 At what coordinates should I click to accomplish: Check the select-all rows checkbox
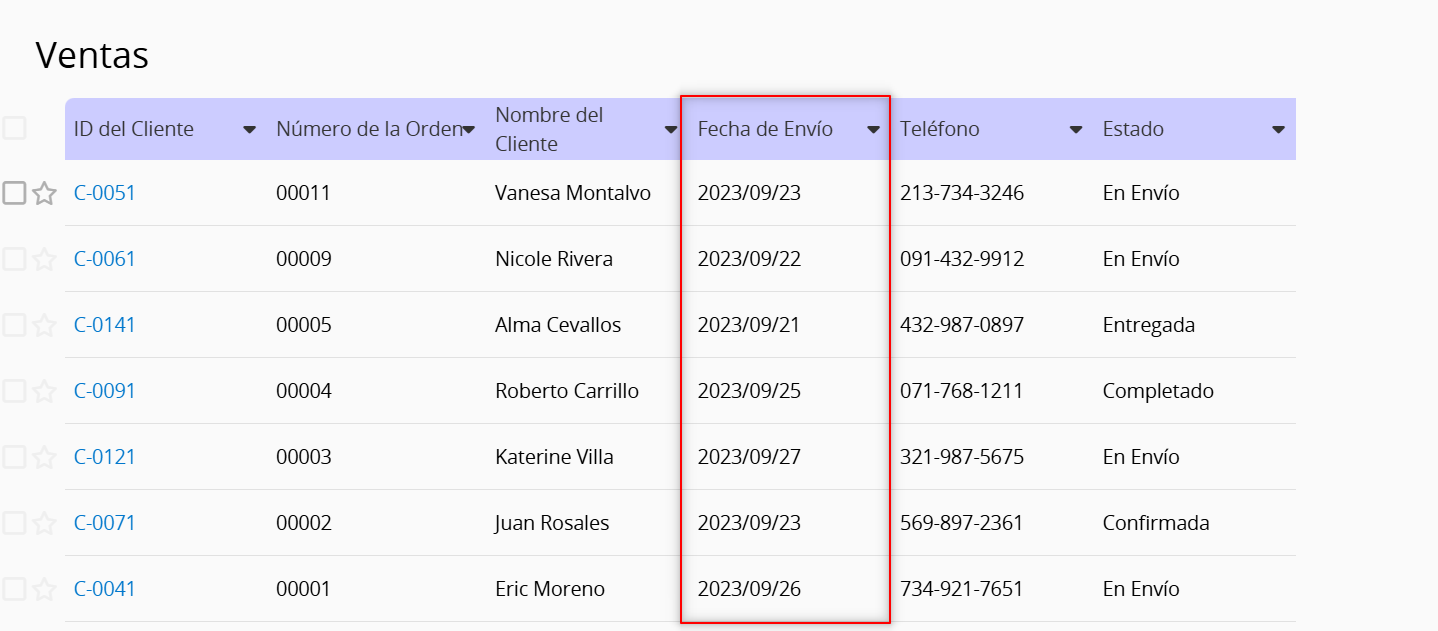[14, 128]
